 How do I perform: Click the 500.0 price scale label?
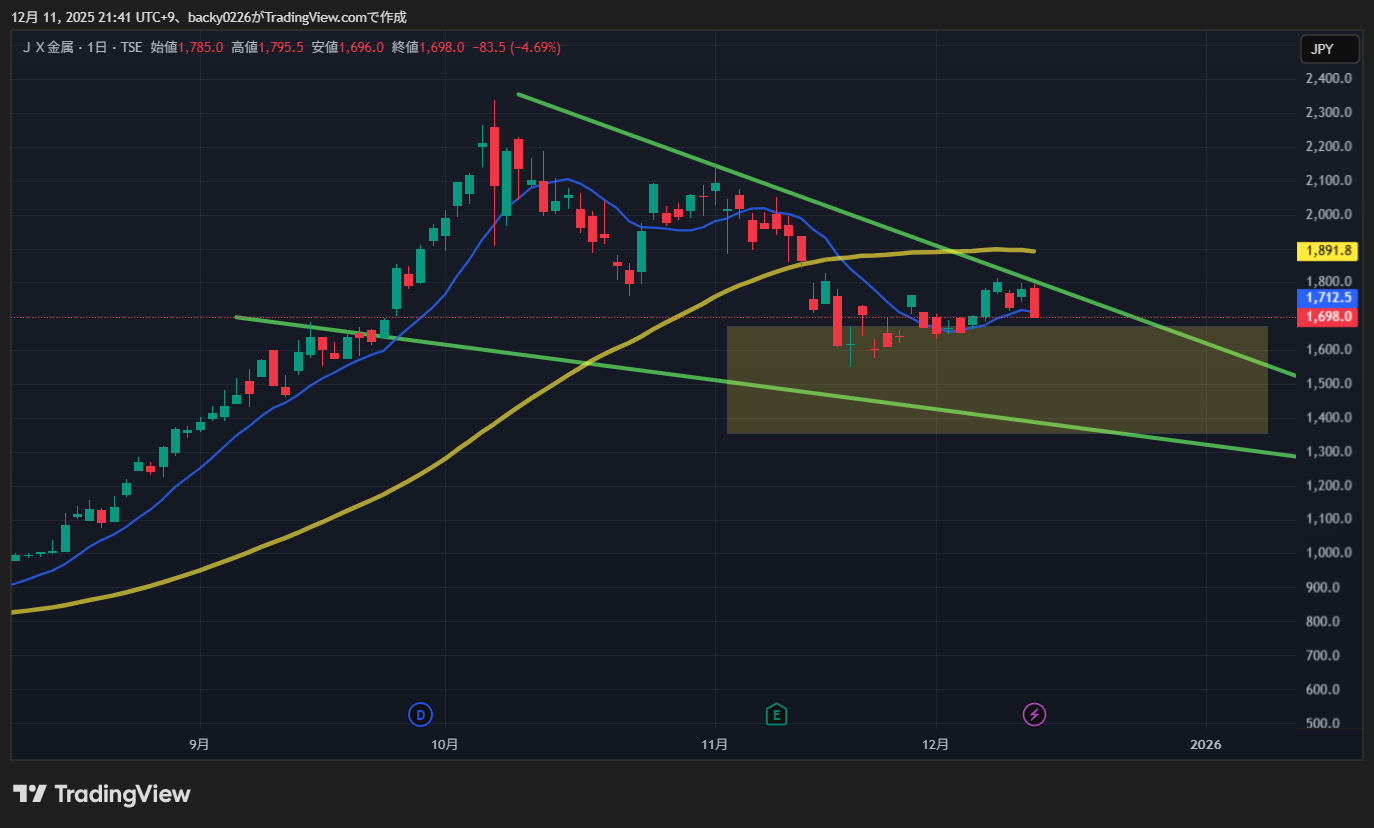tap(1328, 723)
